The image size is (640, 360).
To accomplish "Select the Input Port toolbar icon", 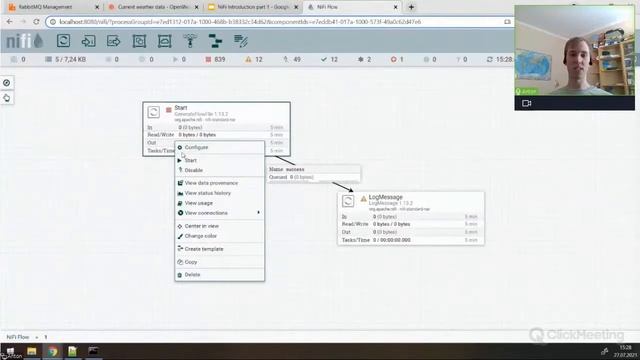I will [88, 41].
